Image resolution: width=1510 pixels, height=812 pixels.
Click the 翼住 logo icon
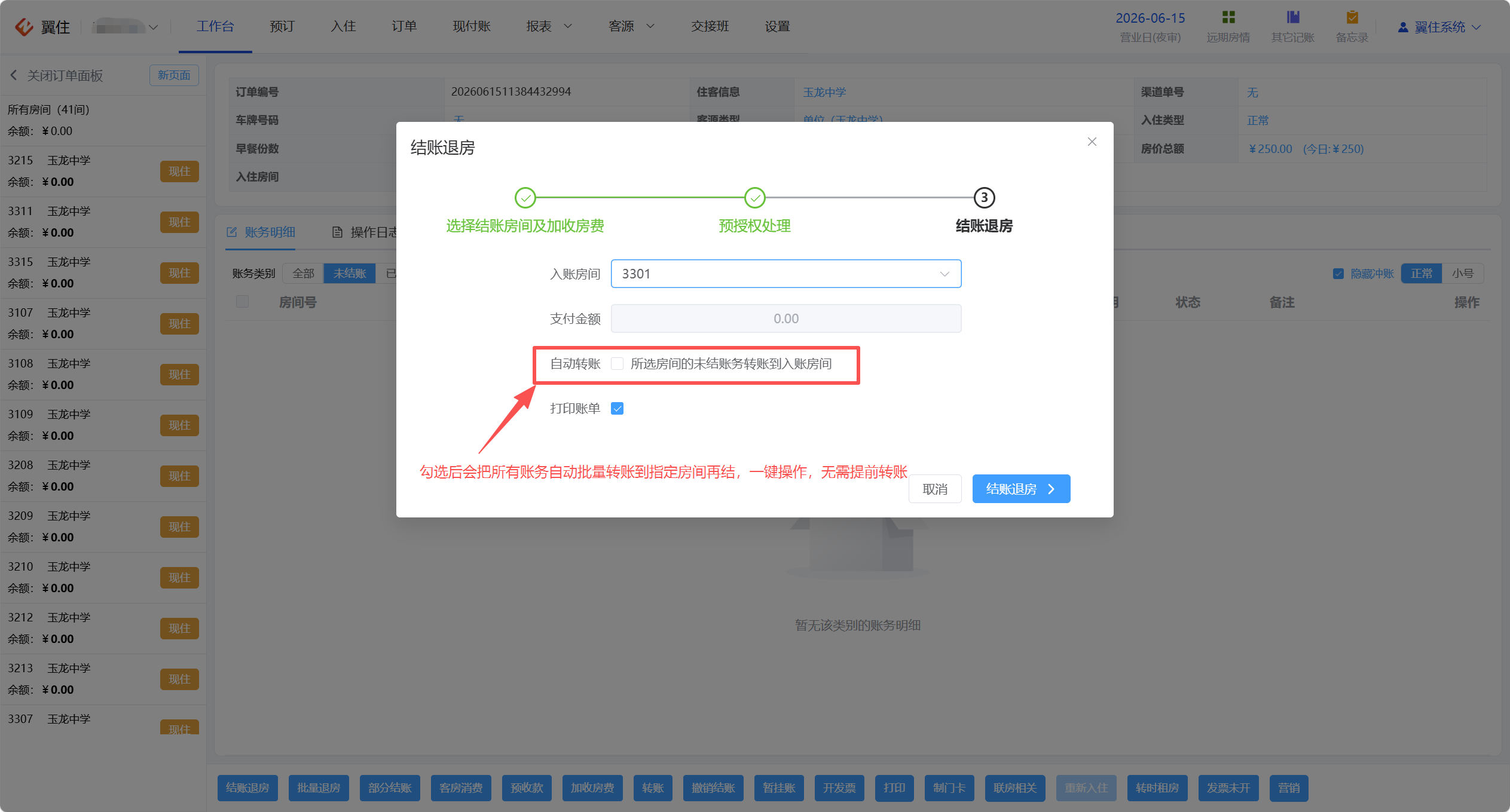pos(25,27)
